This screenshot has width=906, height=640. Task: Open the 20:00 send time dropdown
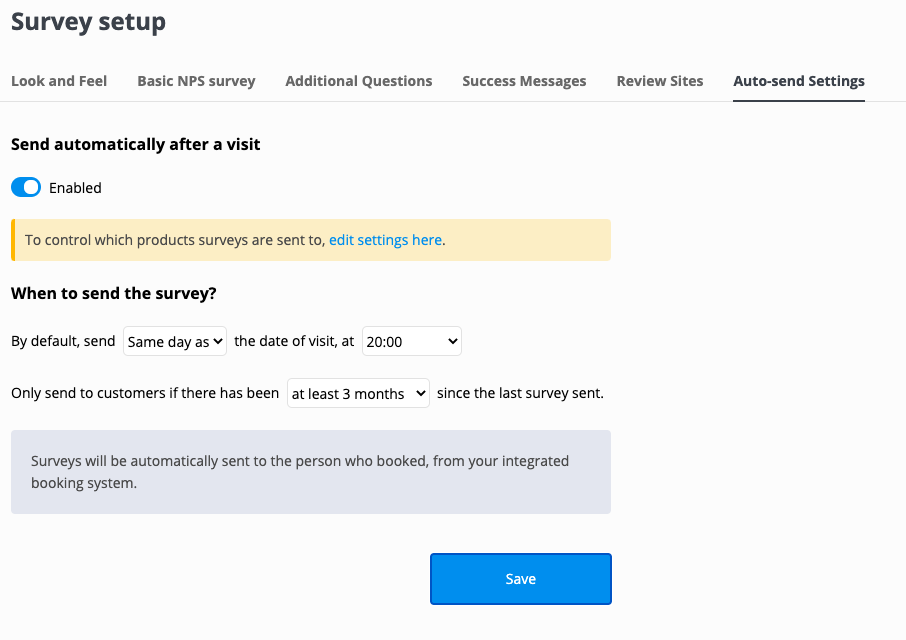click(411, 341)
